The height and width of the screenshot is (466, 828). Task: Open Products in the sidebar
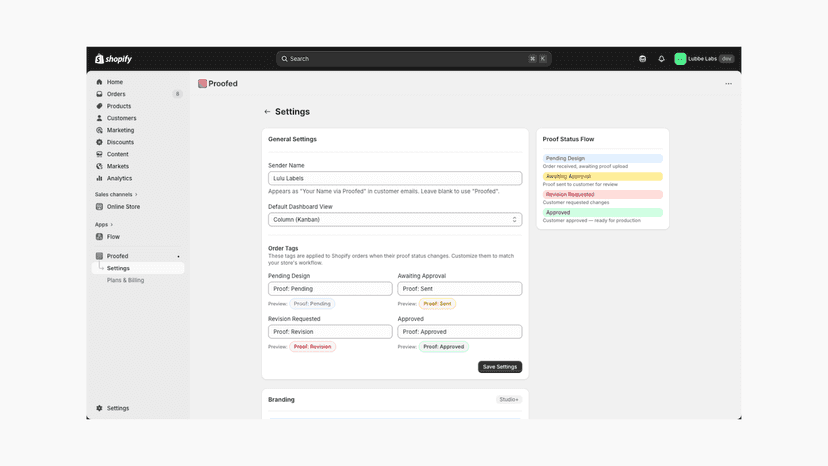pyautogui.click(x=119, y=106)
